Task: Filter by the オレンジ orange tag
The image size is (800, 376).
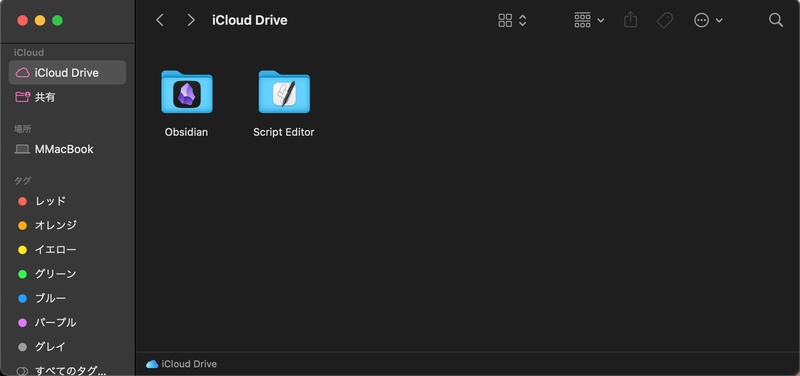Action: 67,225
